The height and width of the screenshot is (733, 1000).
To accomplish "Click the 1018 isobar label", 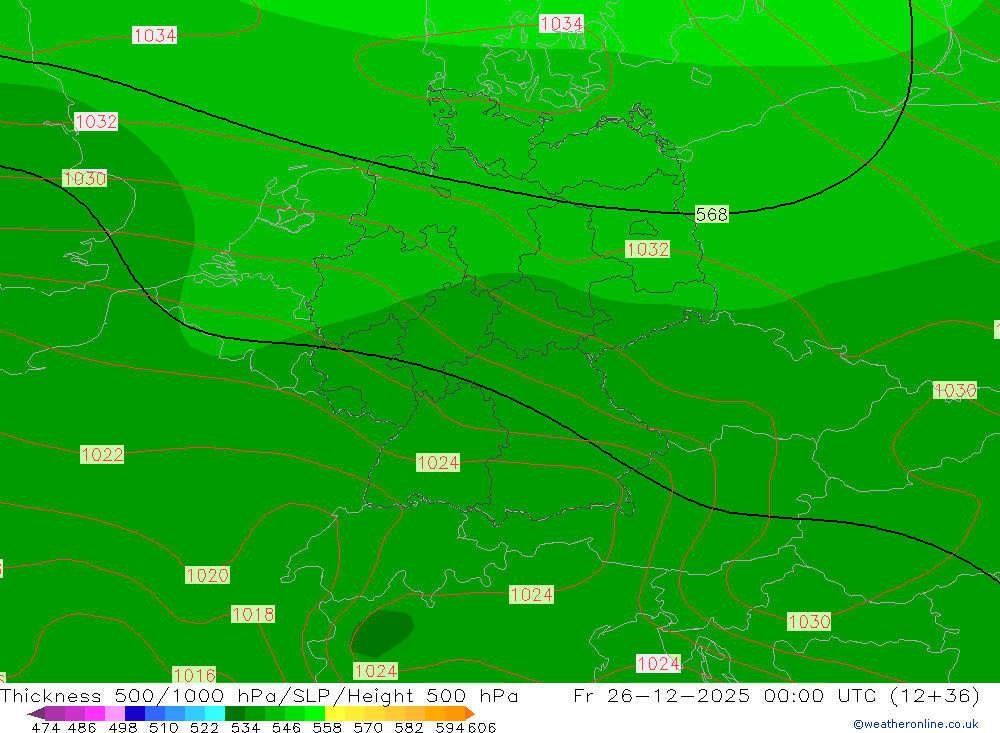I will [253, 614].
